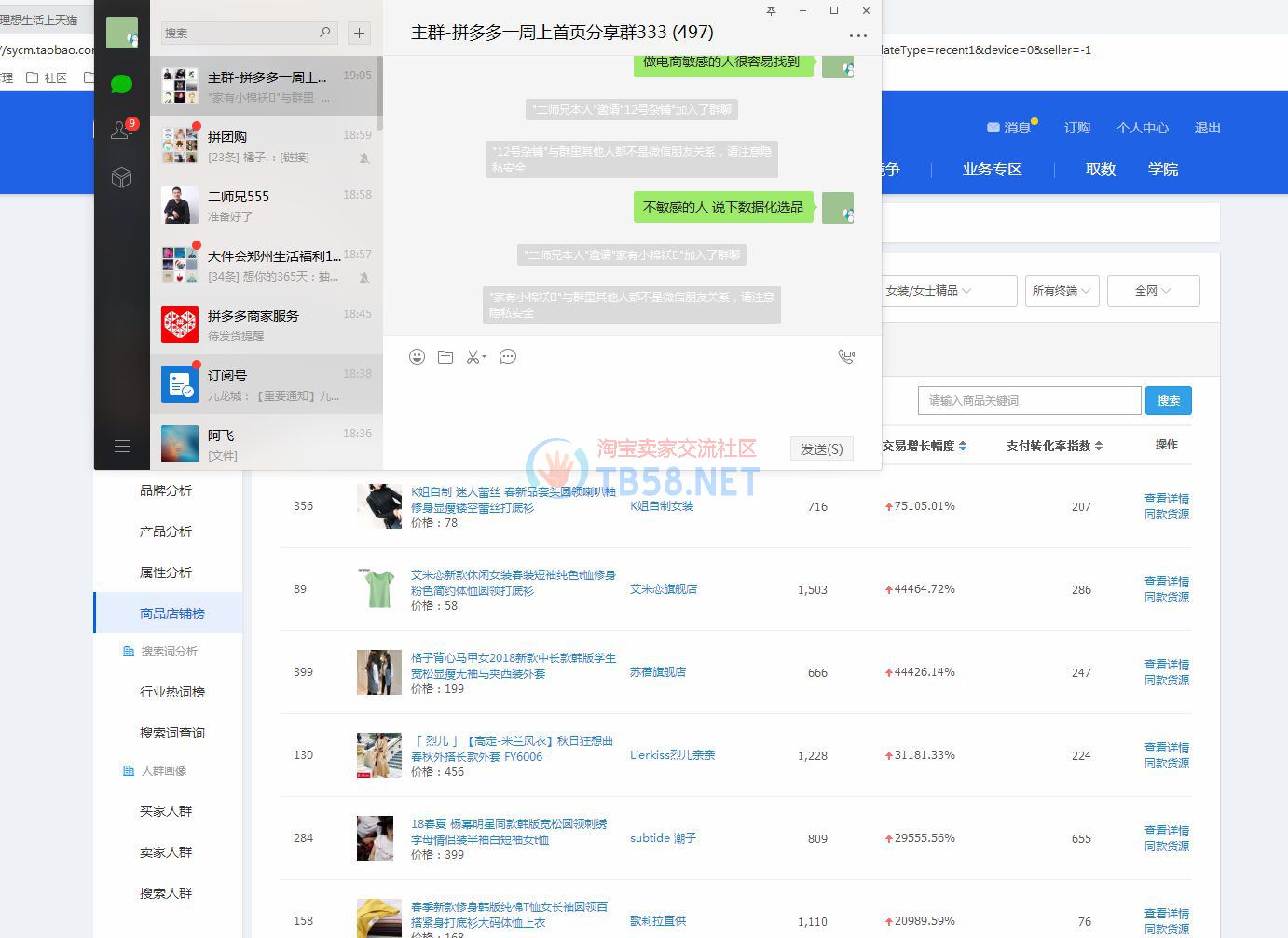Select 卖家人群 in left menu
Screen dimensions: 1288x938
click(x=166, y=852)
